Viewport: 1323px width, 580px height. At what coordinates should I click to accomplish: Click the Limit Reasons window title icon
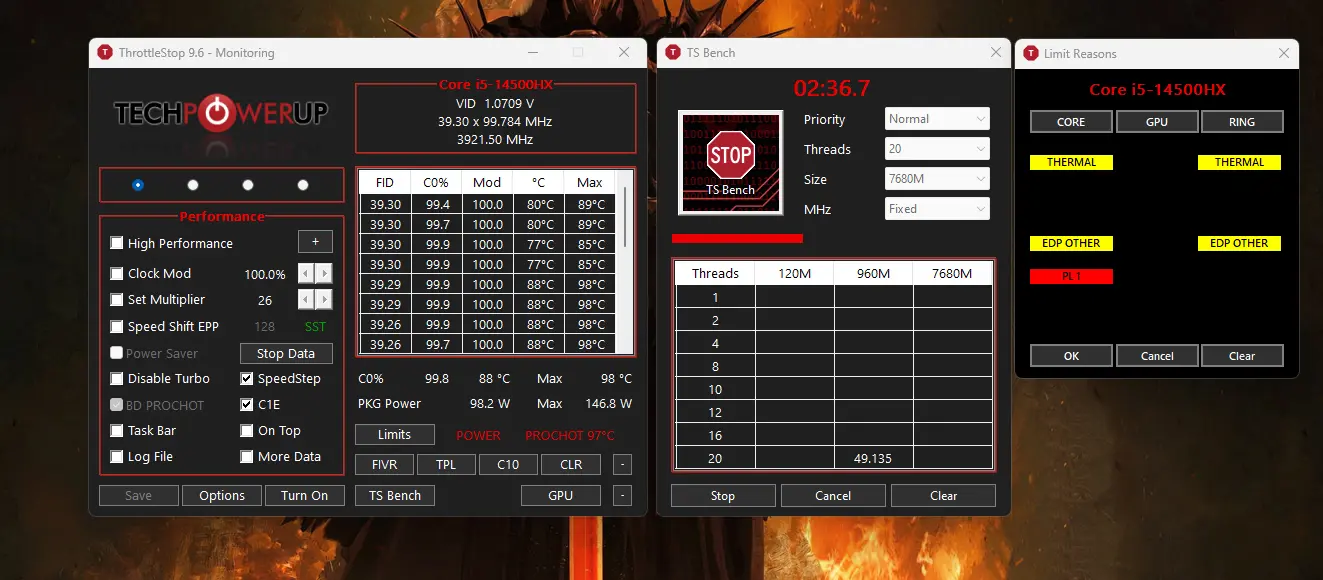click(x=1031, y=53)
